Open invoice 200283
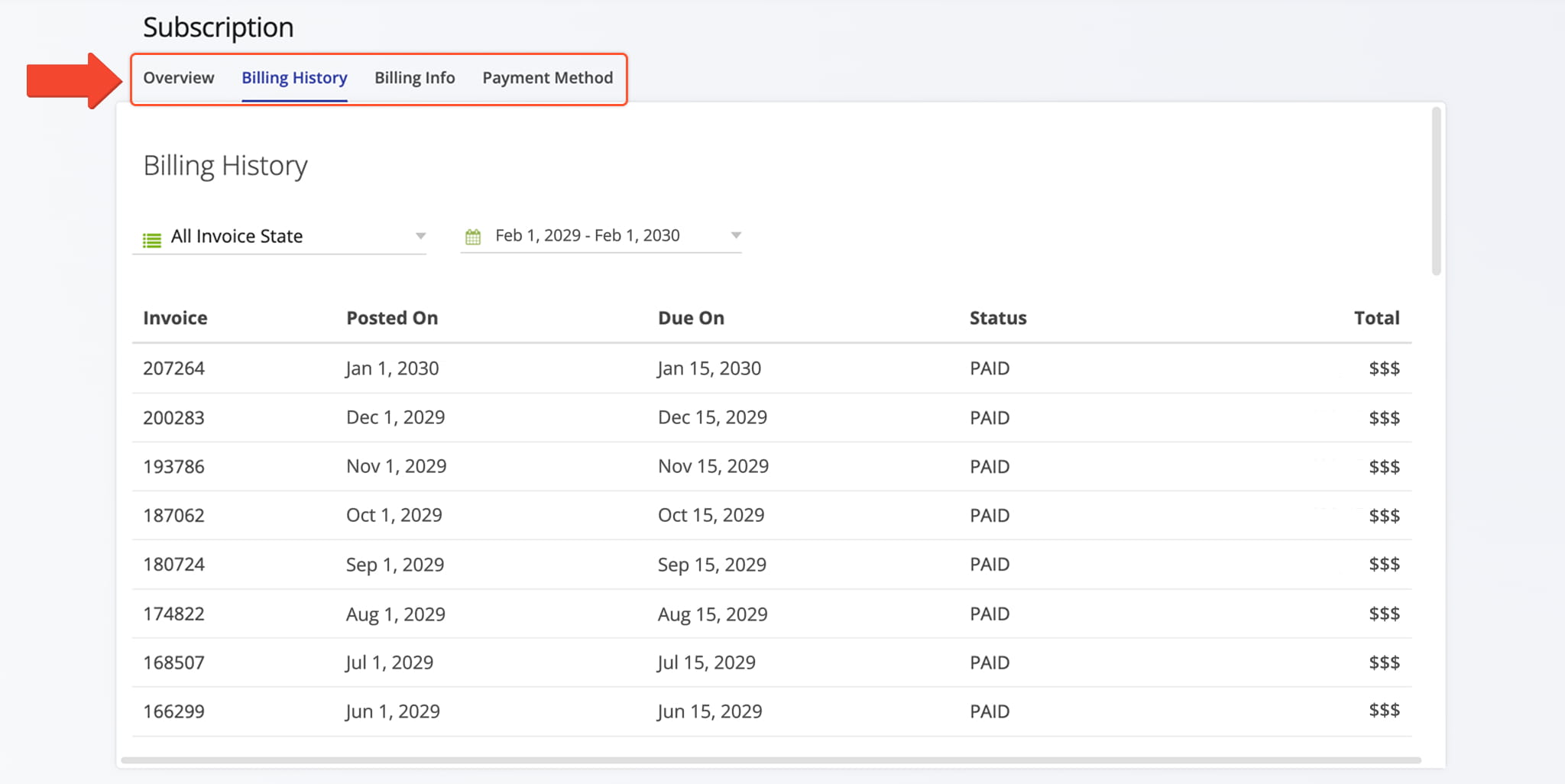The height and width of the screenshot is (784, 1565). point(174,418)
